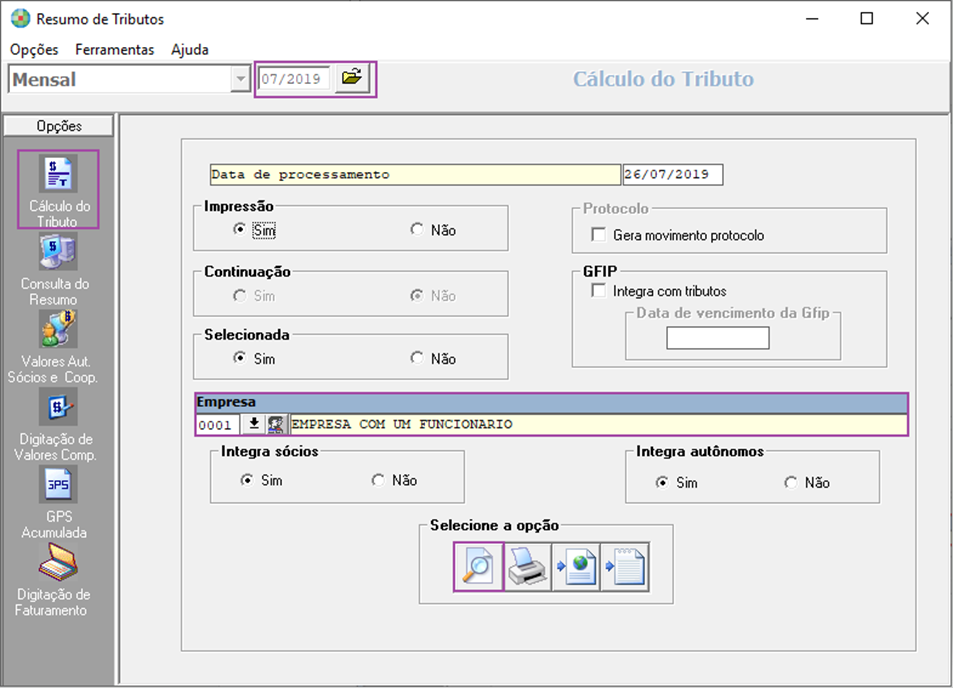Select Não under Impressão
This screenshot has height=688, width=953.
point(417,230)
